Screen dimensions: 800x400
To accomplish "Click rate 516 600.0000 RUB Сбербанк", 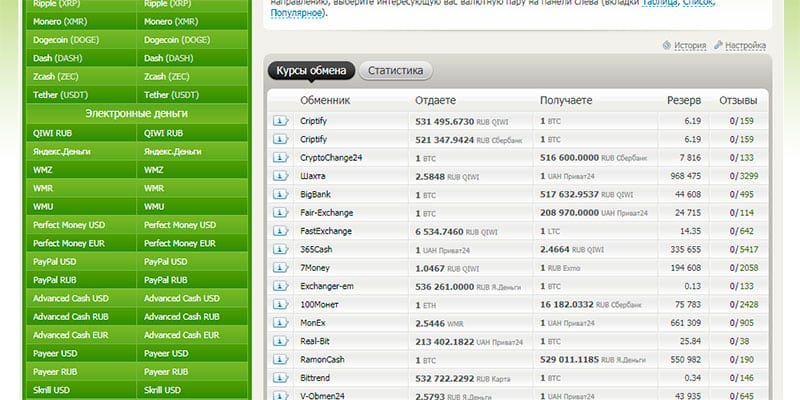I will [x=593, y=158].
